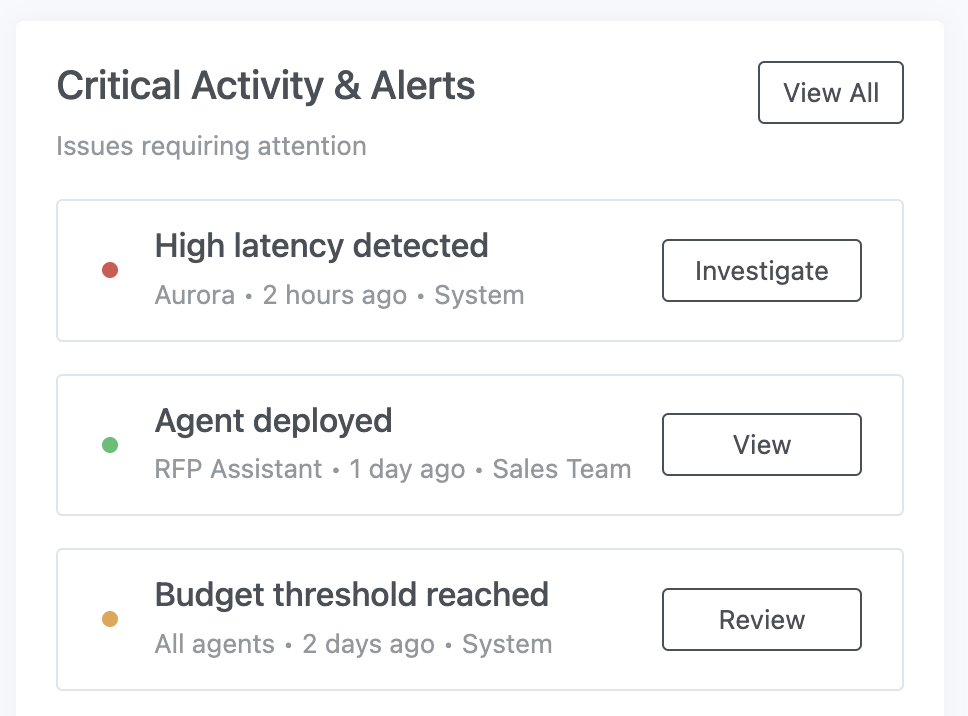Click View on the Agent deployed alert
This screenshot has width=968, height=716.
pos(761,444)
